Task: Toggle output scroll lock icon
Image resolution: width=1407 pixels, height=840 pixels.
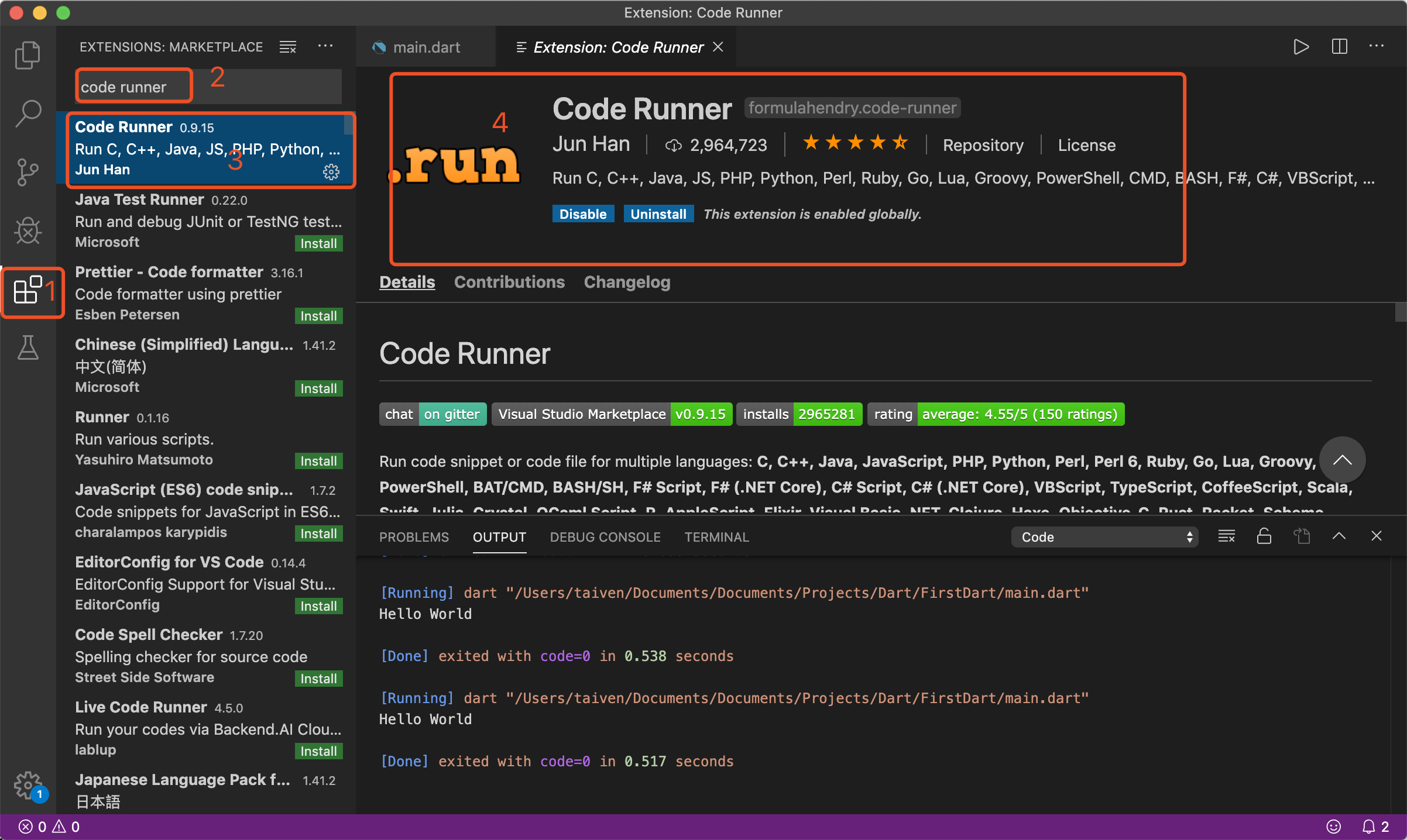Action: (x=1264, y=536)
